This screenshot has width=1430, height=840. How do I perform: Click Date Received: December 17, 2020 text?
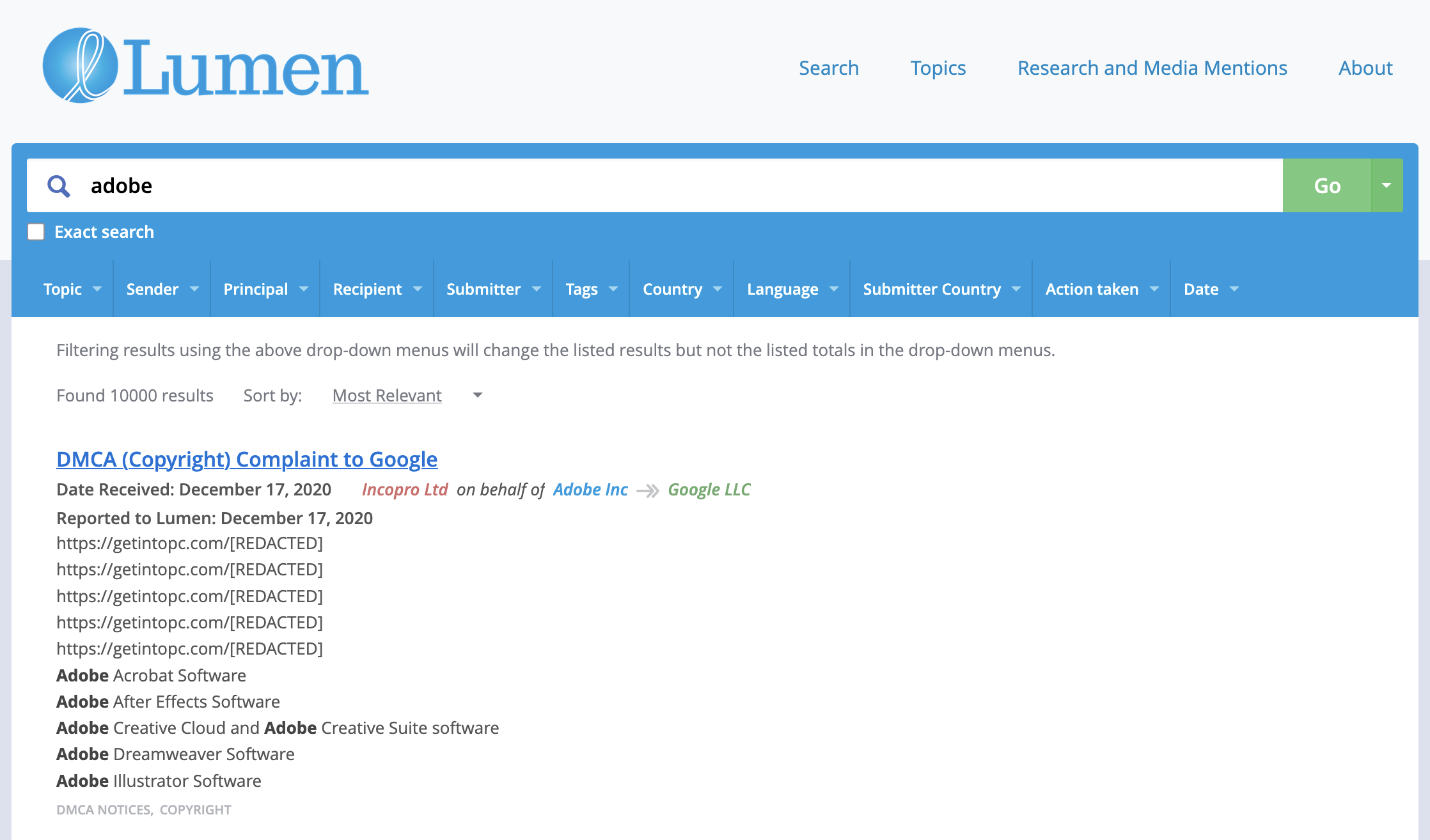[x=194, y=490]
